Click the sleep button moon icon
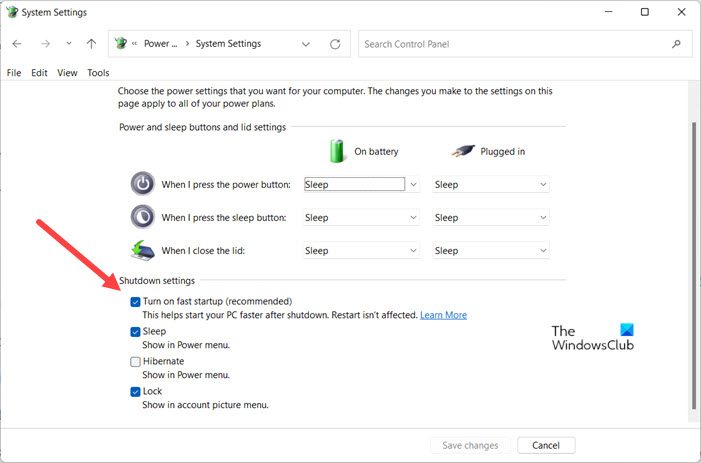Image resolution: width=701 pixels, height=463 pixels. click(x=143, y=217)
